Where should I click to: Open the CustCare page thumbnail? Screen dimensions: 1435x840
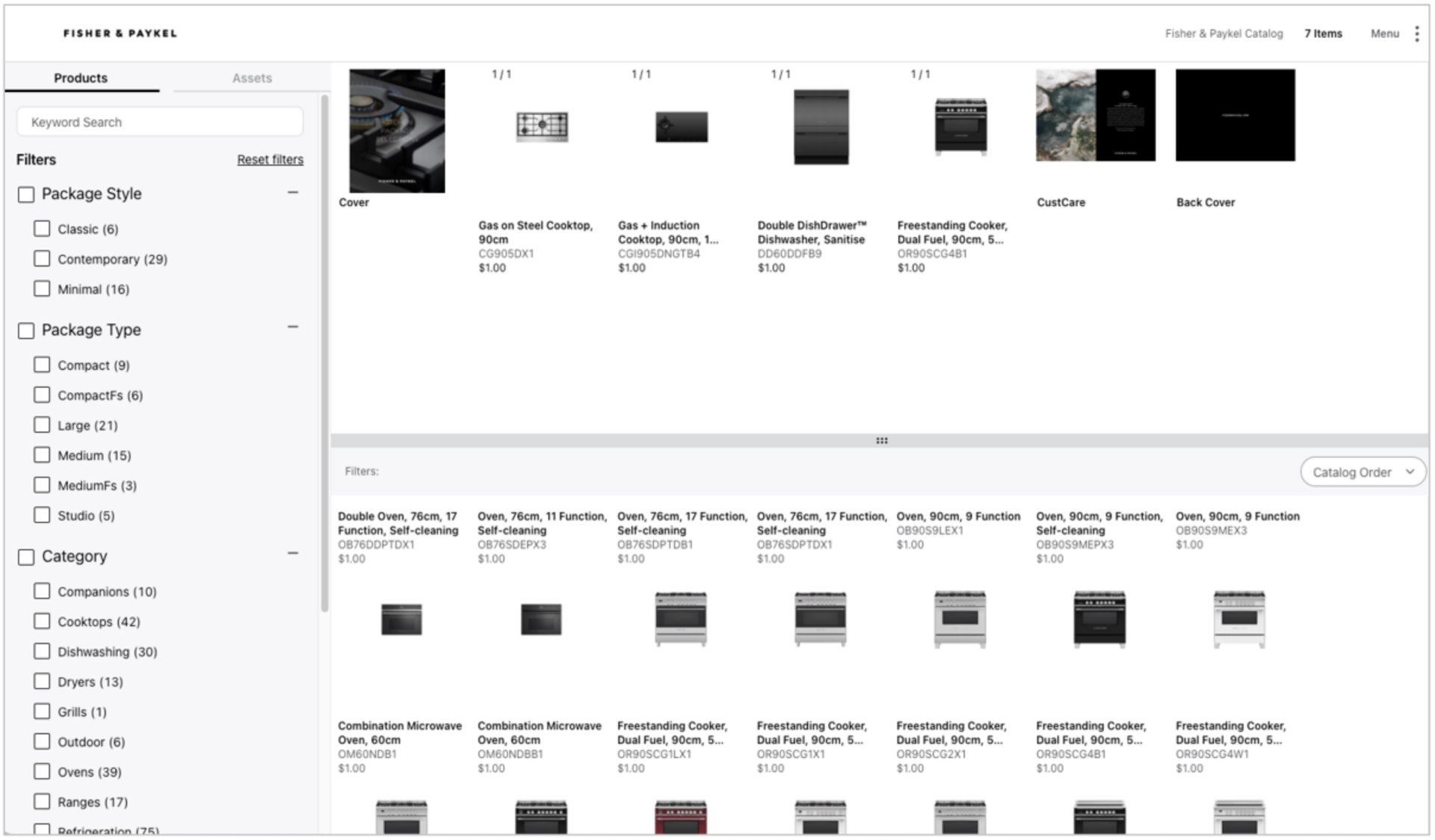tap(1096, 115)
